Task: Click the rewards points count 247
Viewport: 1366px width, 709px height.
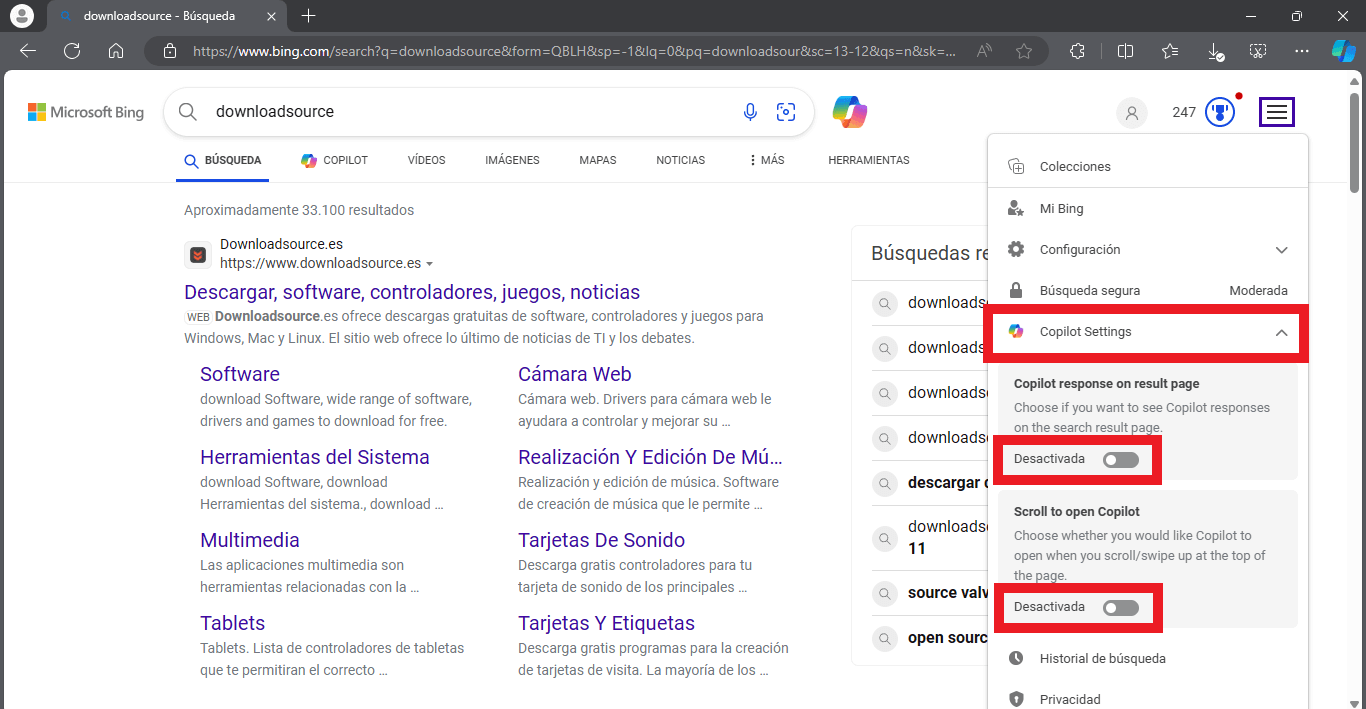Action: point(1184,112)
